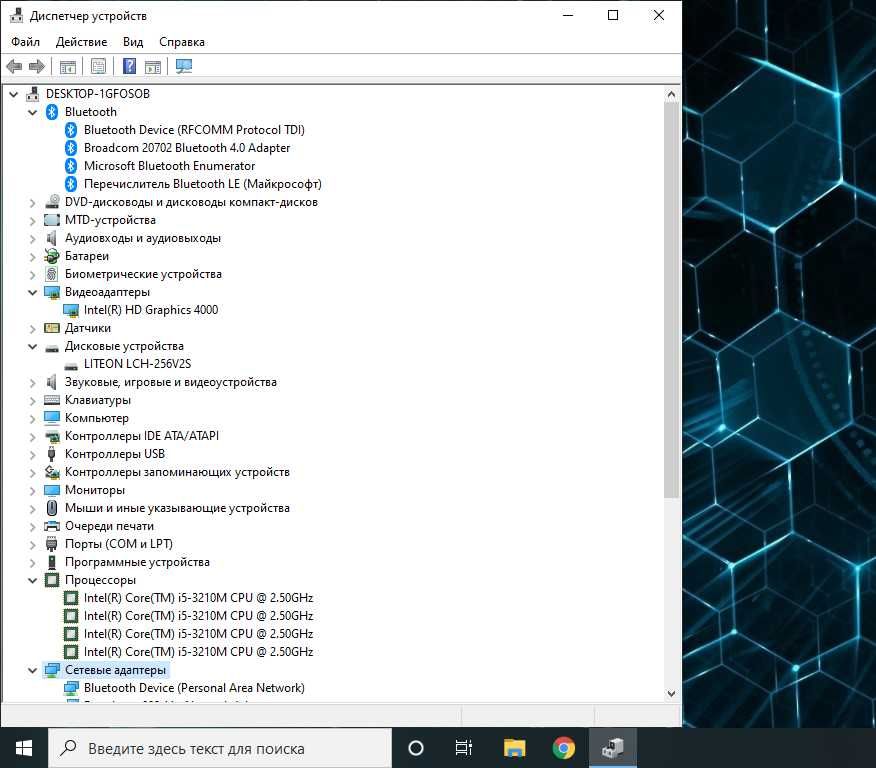This screenshot has height=768, width=876.
Task: Select Bluetooth Device (RFCOMM Protocol TDI)
Action: 194,130
